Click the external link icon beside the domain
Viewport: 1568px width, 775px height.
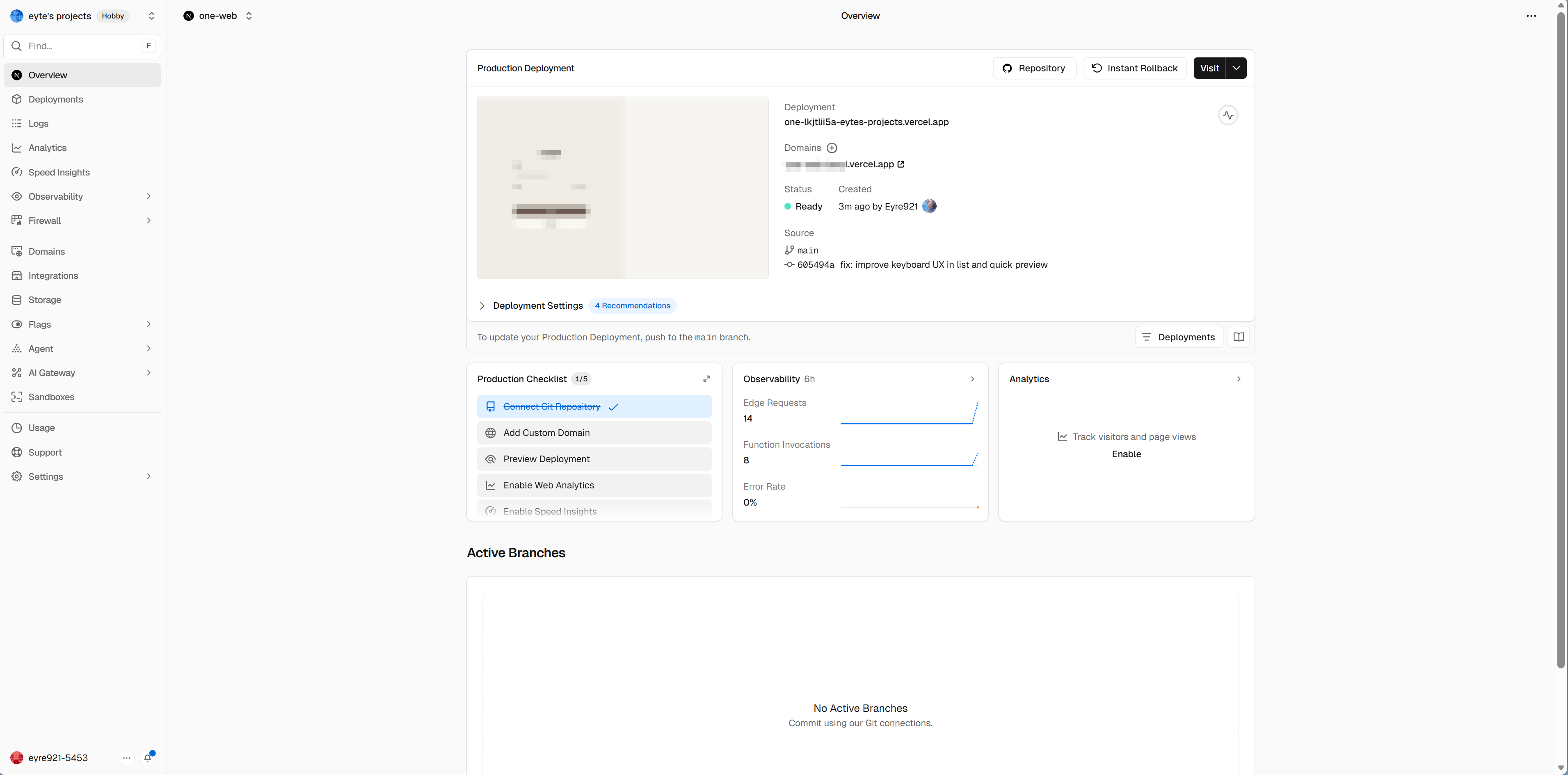click(x=901, y=164)
